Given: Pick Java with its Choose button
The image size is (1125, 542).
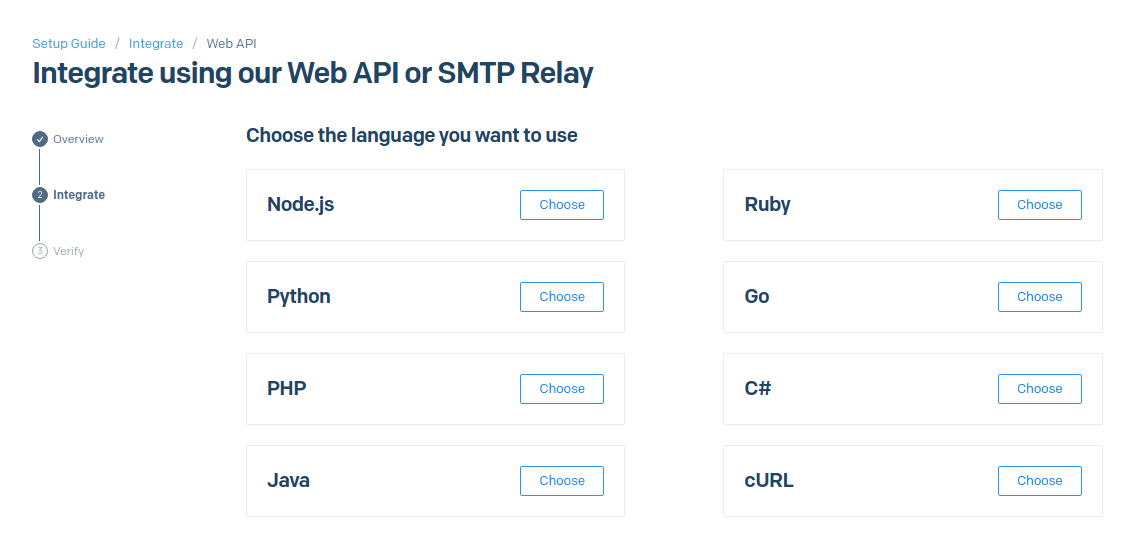Looking at the screenshot, I should pyautogui.click(x=561, y=481).
